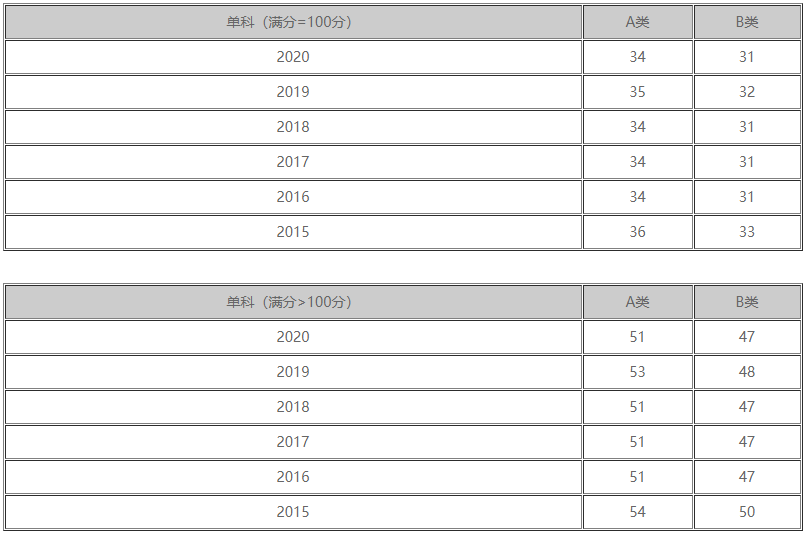Click year 2015 in the second table
The width and height of the screenshot is (807, 536).
(293, 512)
